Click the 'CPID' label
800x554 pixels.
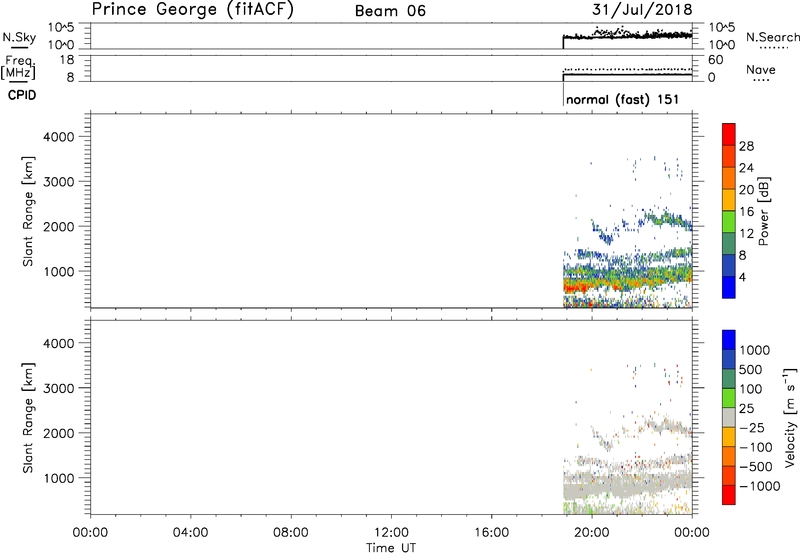[x=22, y=95]
